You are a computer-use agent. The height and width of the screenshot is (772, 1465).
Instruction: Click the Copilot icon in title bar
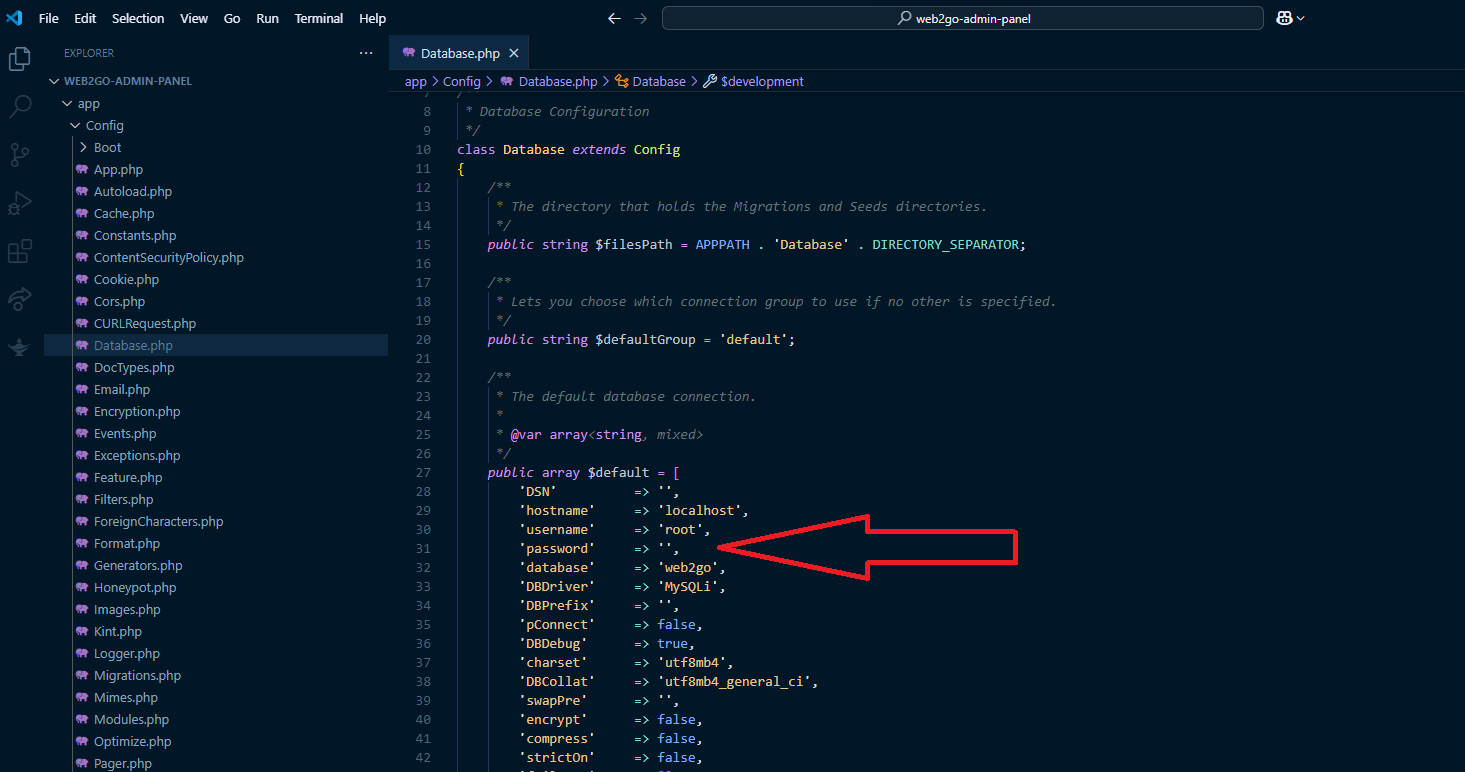(x=1284, y=18)
